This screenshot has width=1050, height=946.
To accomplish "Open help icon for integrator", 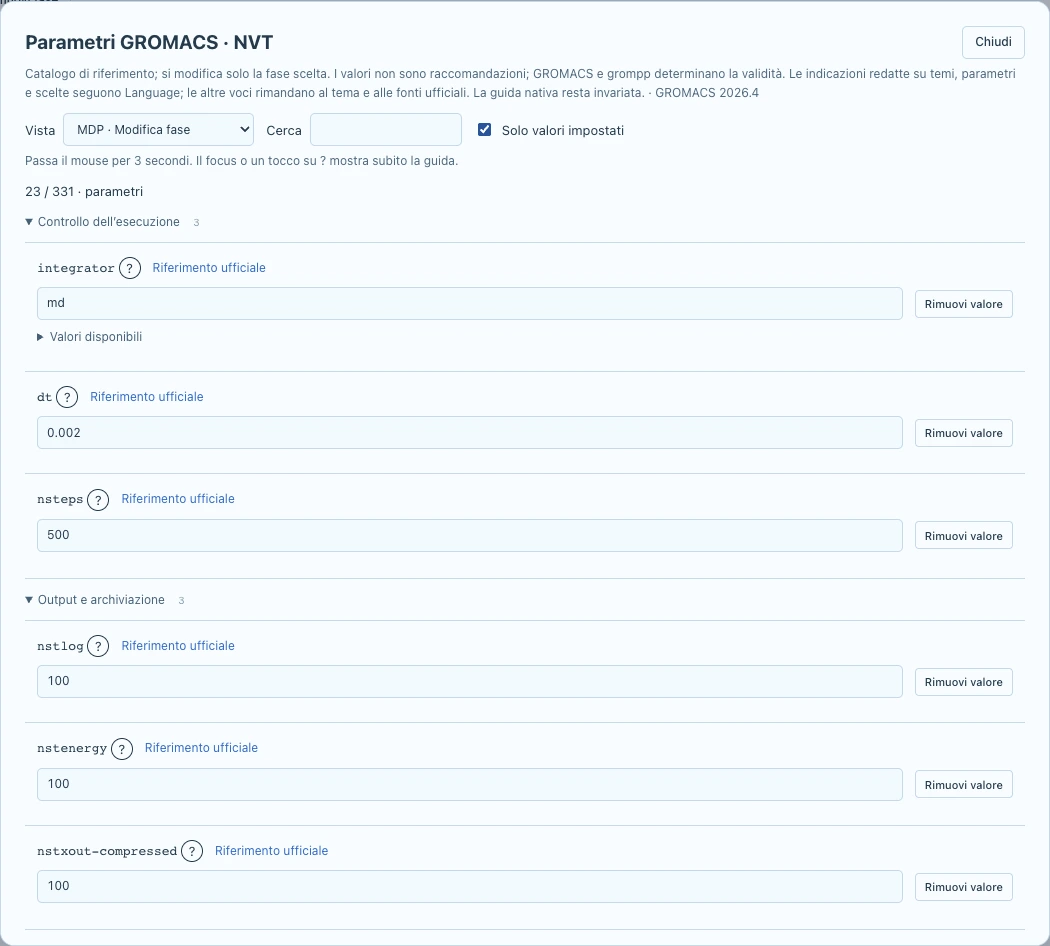I will (129, 268).
